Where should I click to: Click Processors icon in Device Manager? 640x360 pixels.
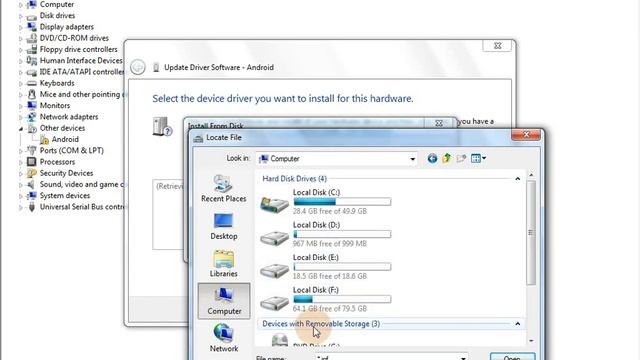(x=31, y=162)
